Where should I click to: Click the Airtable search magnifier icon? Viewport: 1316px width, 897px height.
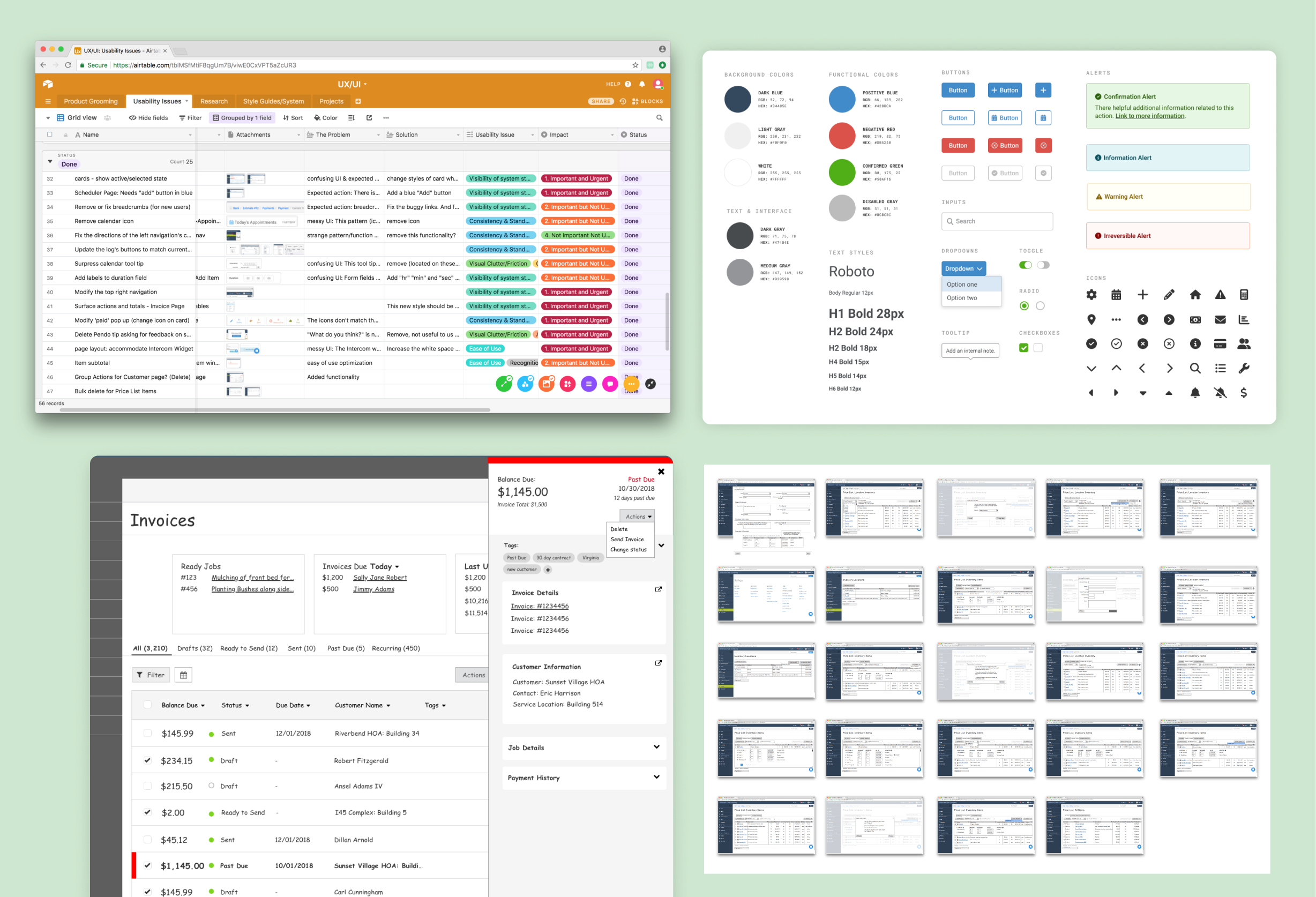pos(659,118)
